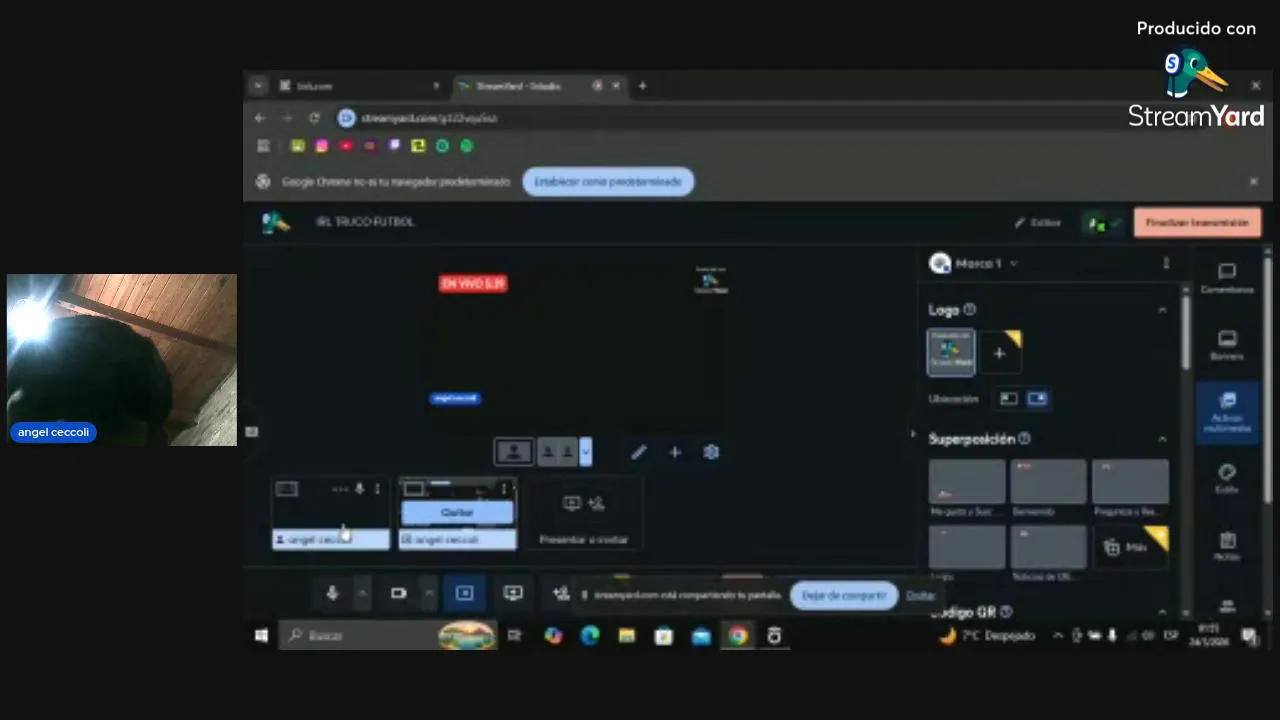
Task: Open the Activos multimedia sidebar panel
Action: point(1227,412)
